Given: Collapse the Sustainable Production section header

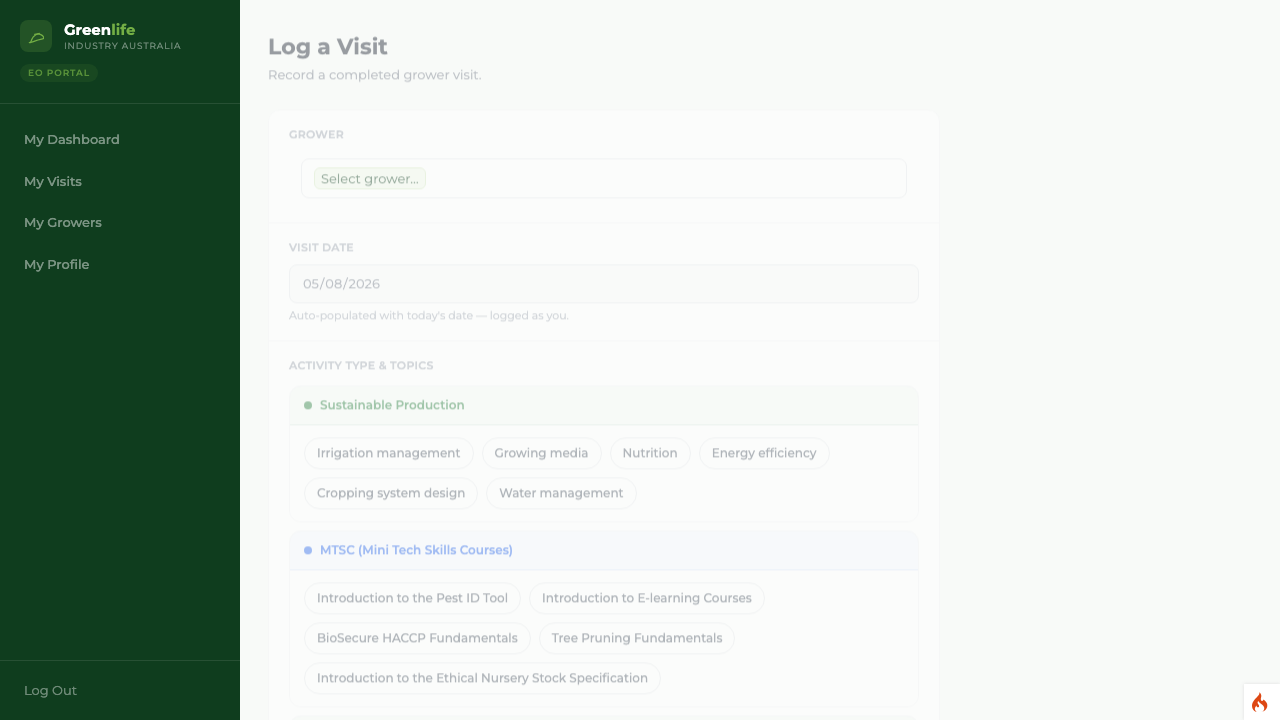Looking at the screenshot, I should 604,406.
